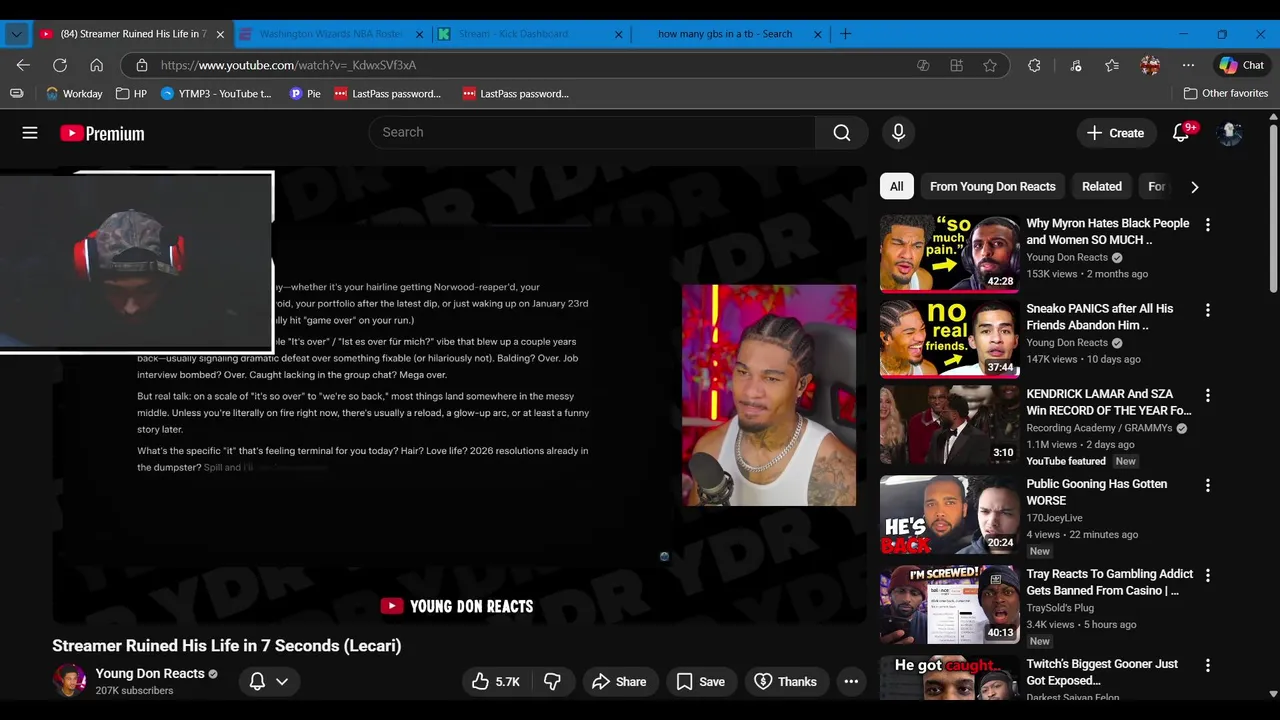Open the HP bookmarks folder
This screenshot has width=1280, height=720.
[x=131, y=93]
